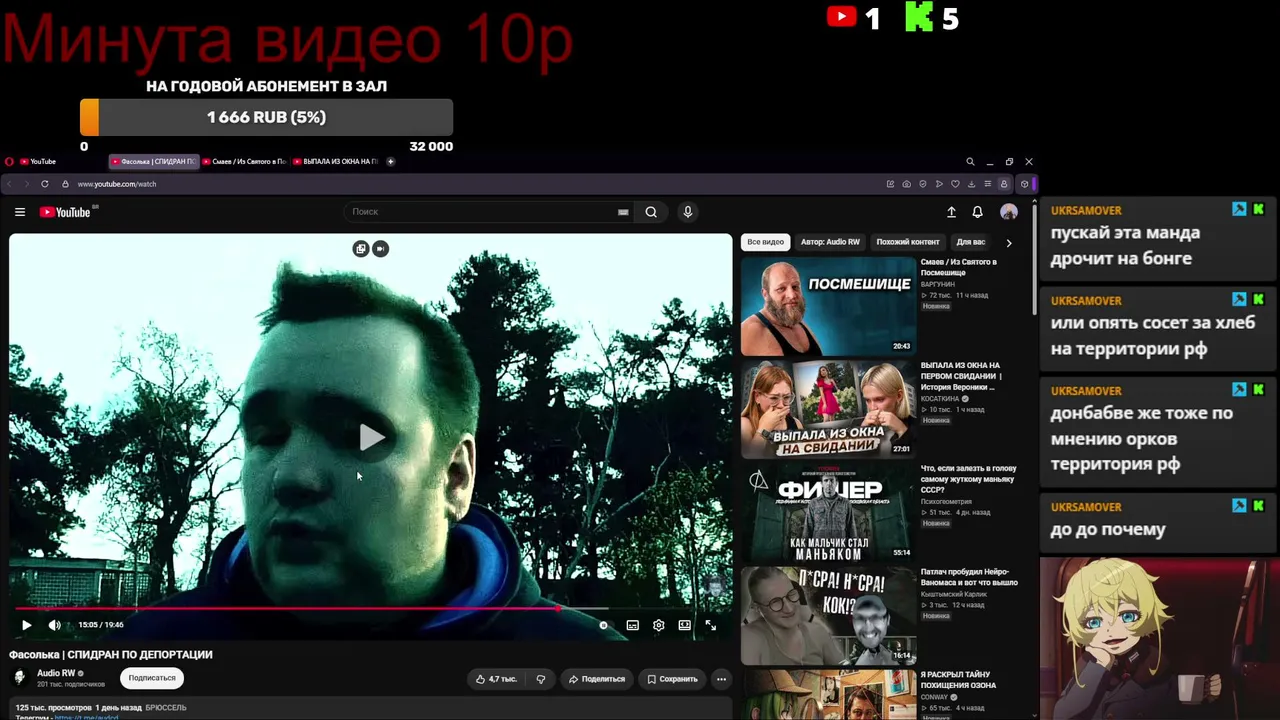
Task: Open 'Я РАСКРЫЛ ТАЙНУ ПОХИЩЕНИЯ ОЗОНА' title
Action: [x=958, y=680]
